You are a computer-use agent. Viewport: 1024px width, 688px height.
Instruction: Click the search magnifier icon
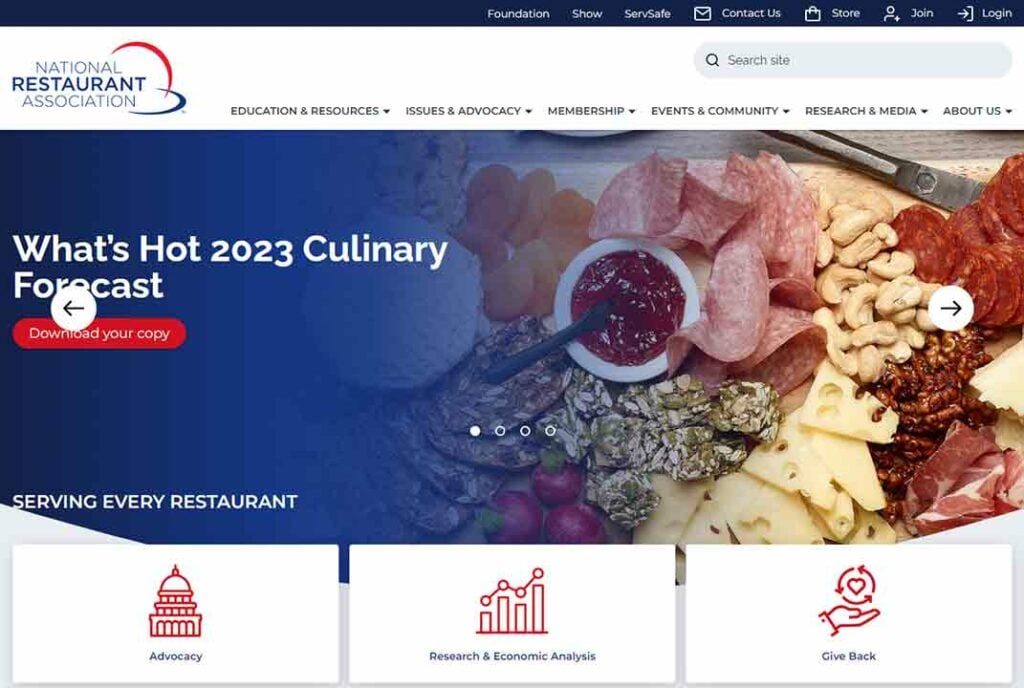(712, 60)
